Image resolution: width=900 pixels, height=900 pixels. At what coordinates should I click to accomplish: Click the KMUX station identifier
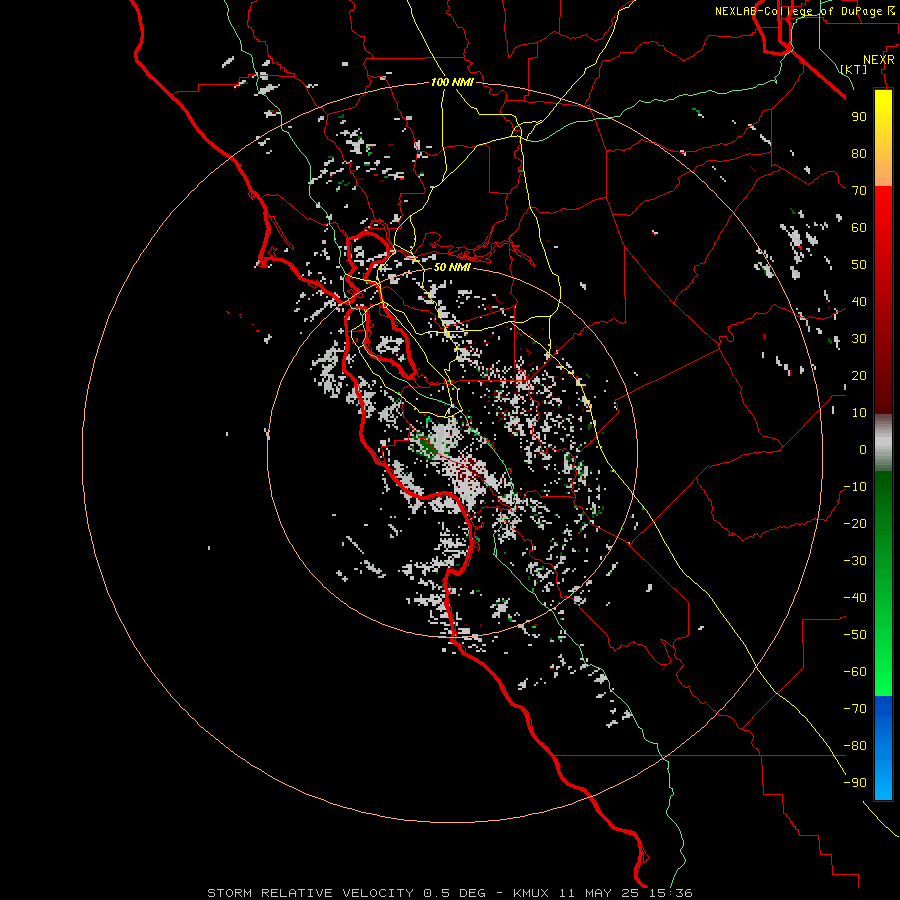point(531,893)
